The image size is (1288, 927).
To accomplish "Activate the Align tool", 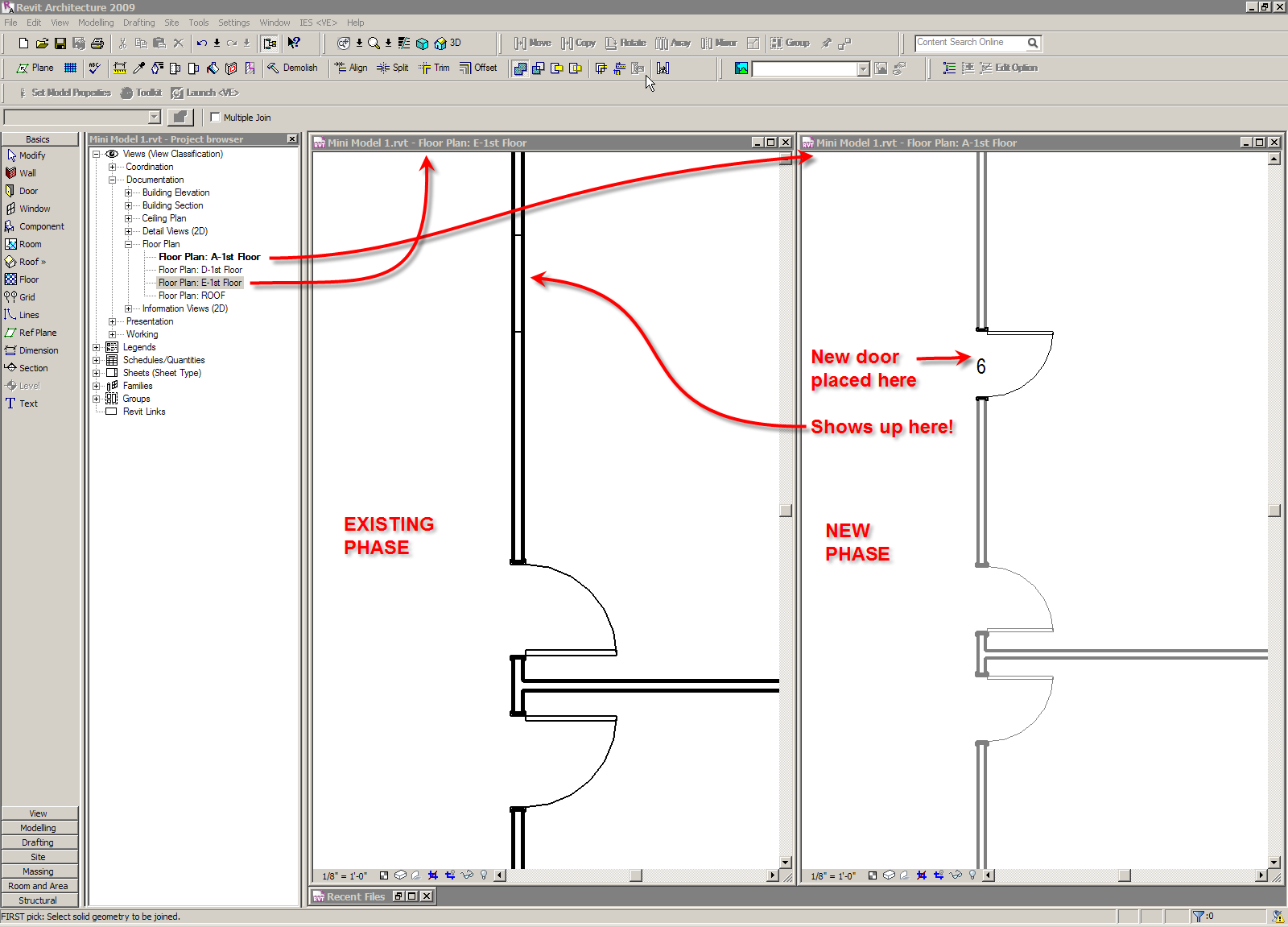I will point(351,68).
